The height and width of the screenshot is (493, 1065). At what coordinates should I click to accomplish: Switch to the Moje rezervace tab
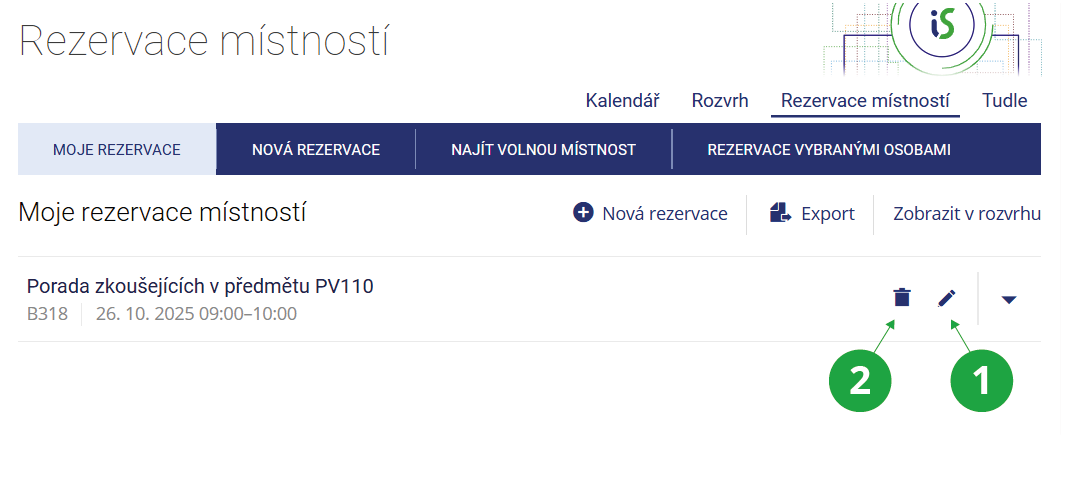pyautogui.click(x=117, y=150)
